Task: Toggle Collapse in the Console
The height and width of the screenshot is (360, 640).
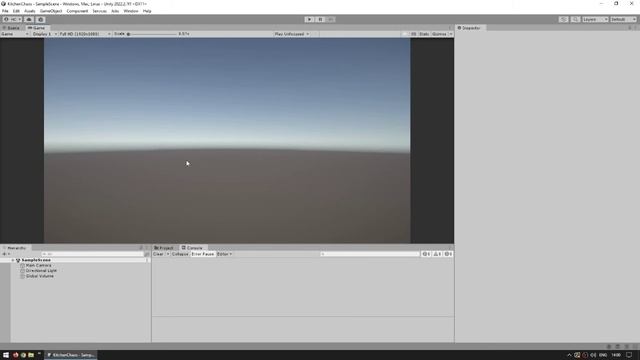Action: [180, 254]
